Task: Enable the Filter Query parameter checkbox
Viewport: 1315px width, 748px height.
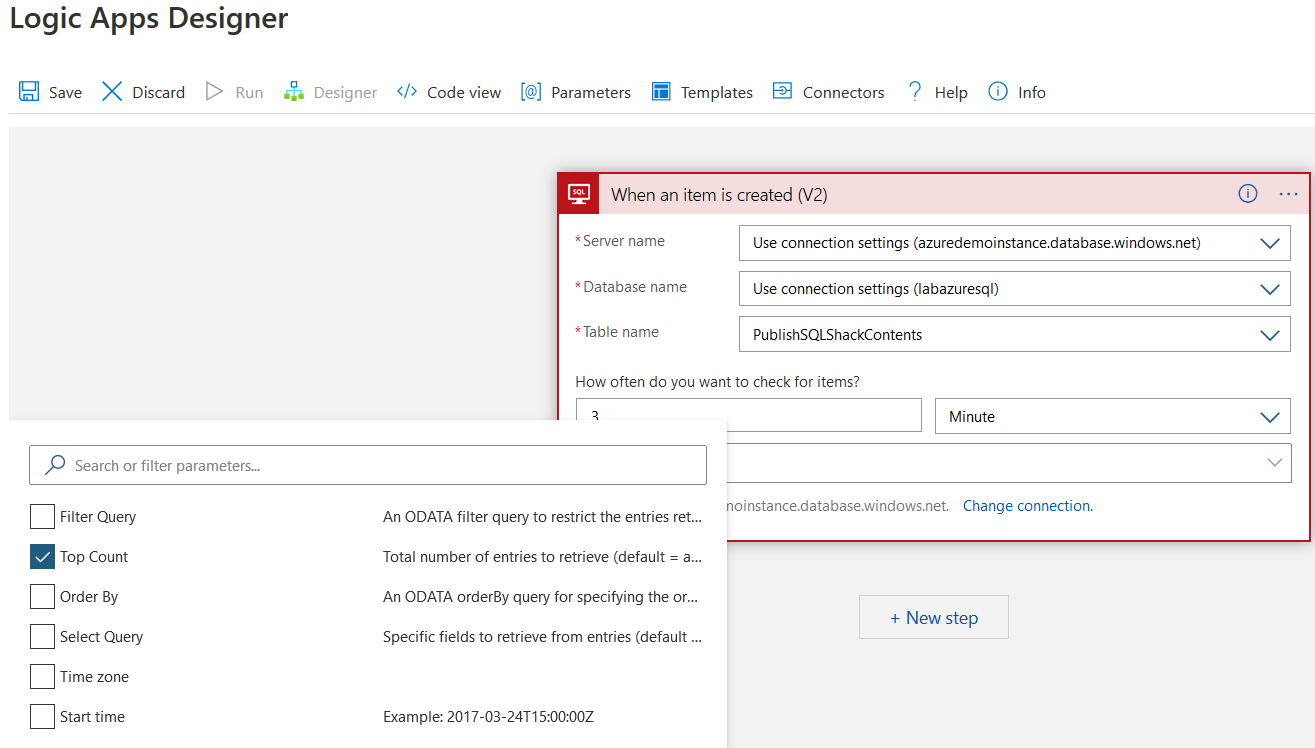Action: click(42, 517)
